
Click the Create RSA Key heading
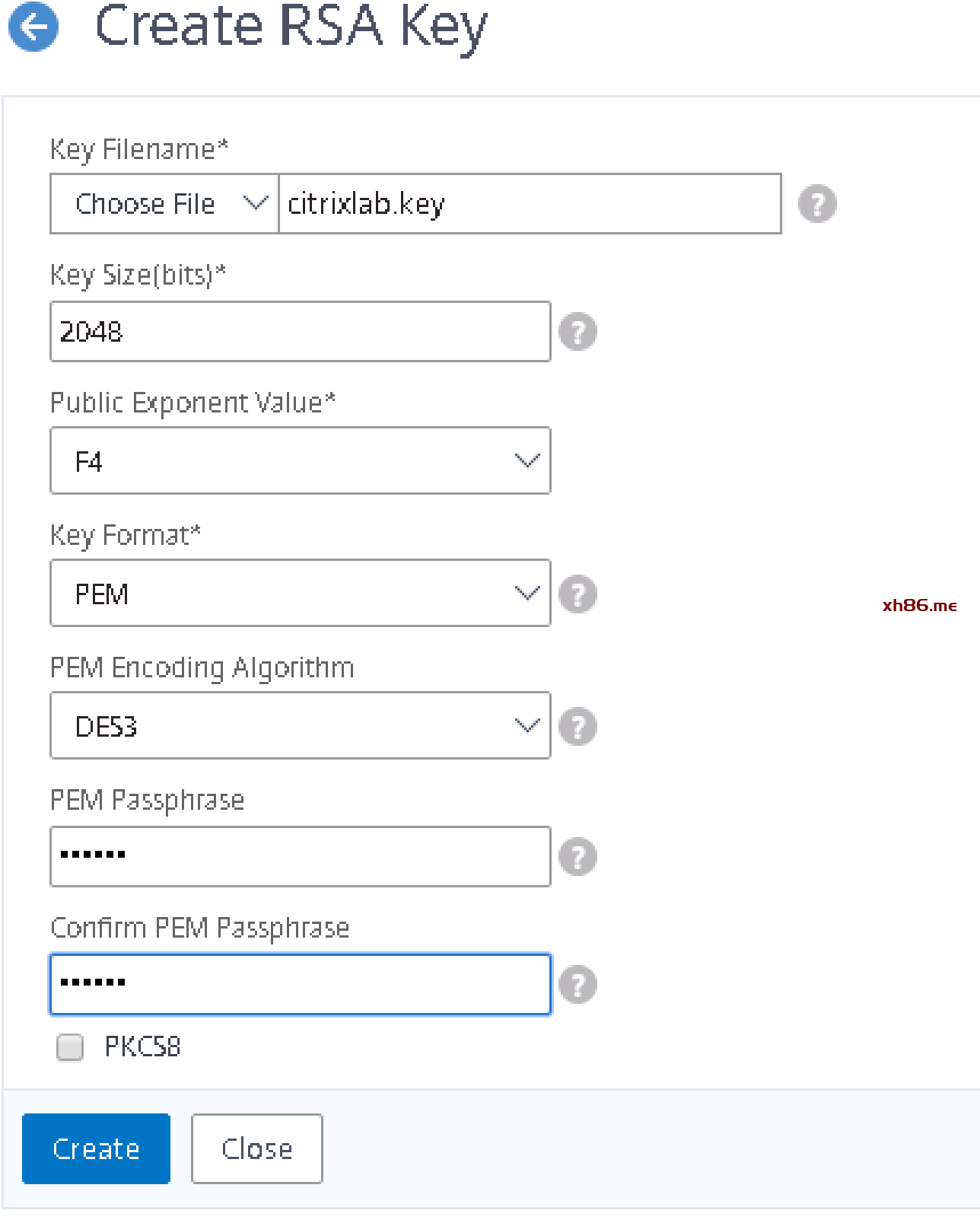[291, 26]
